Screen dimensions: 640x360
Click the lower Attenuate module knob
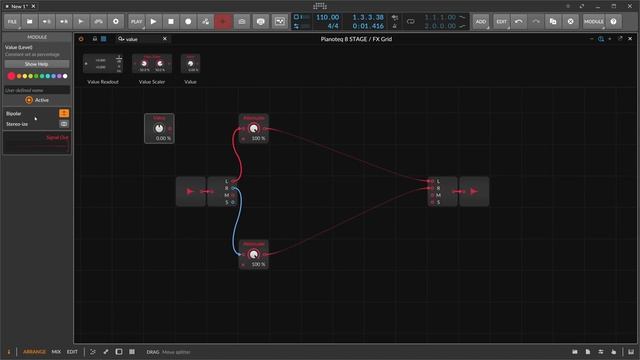(253, 254)
